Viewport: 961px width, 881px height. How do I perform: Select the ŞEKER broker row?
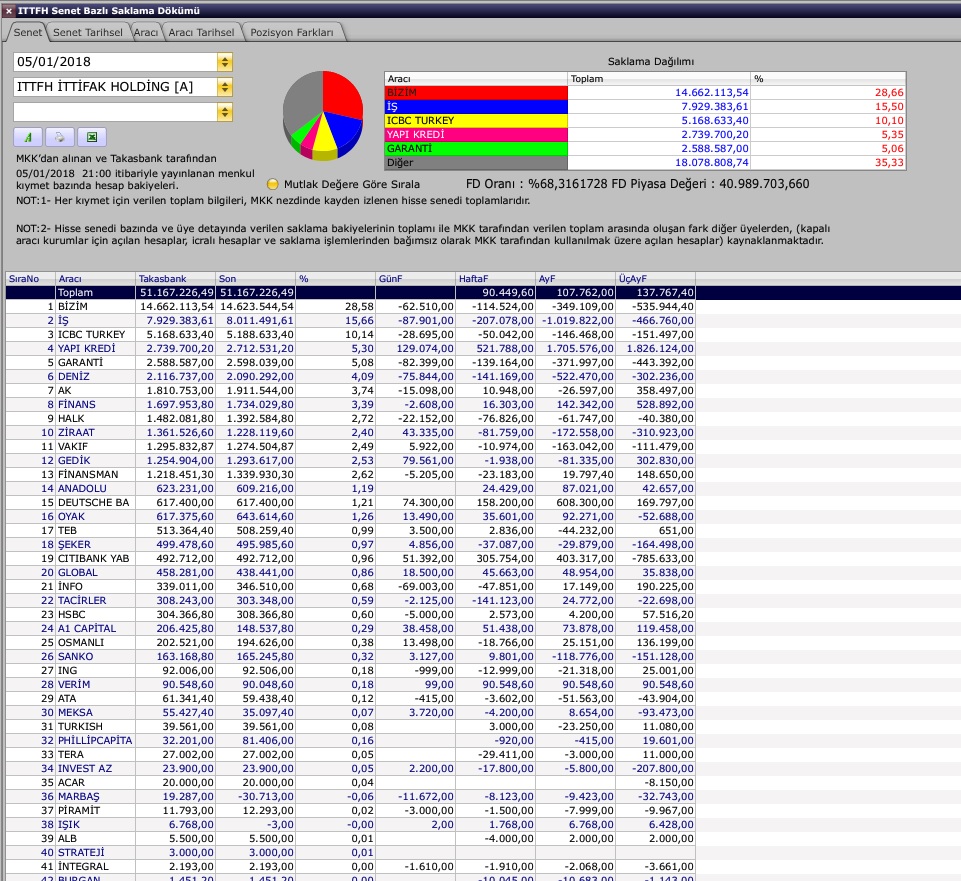[351, 545]
